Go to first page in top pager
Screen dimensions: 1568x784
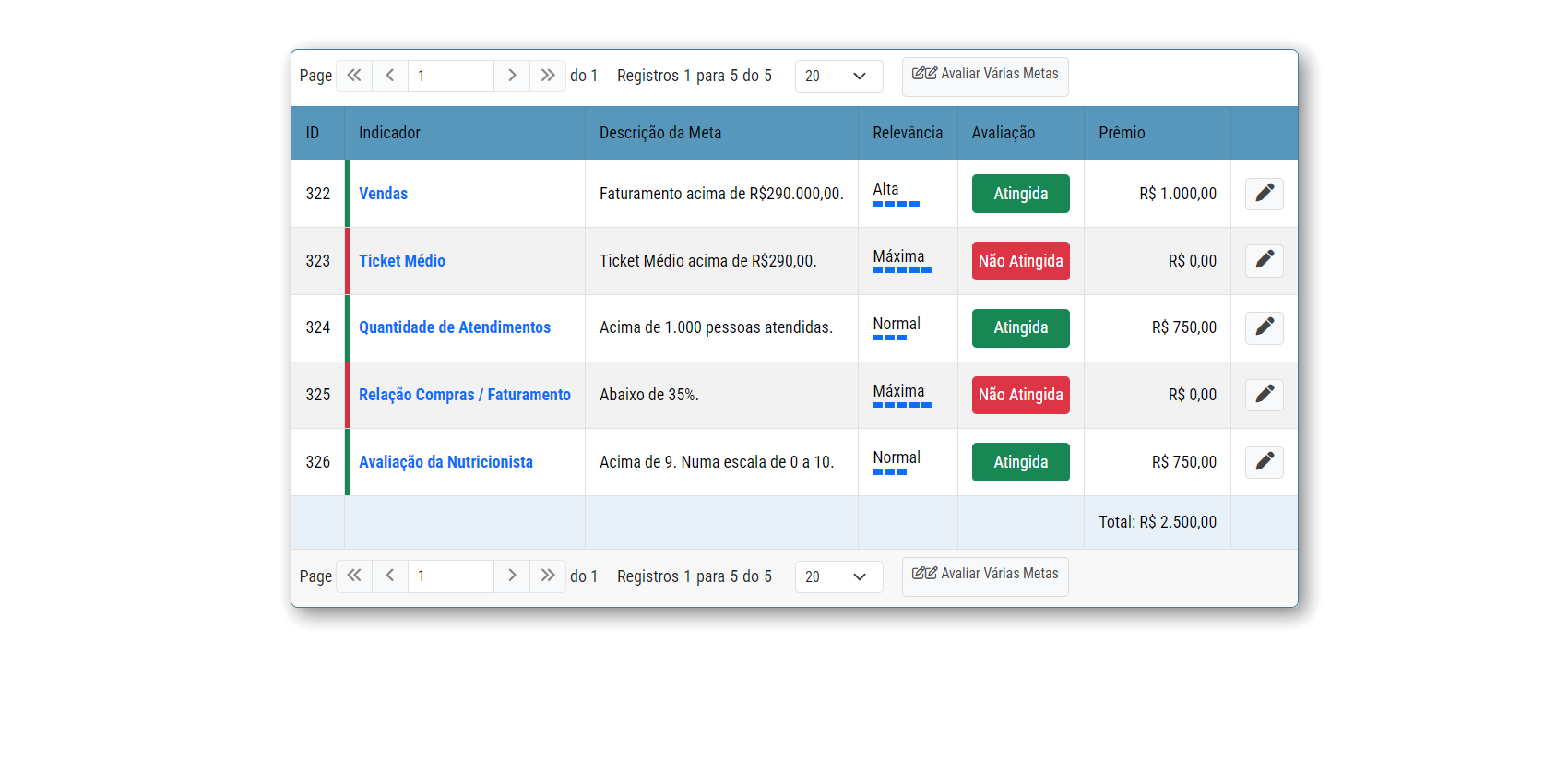pos(354,76)
